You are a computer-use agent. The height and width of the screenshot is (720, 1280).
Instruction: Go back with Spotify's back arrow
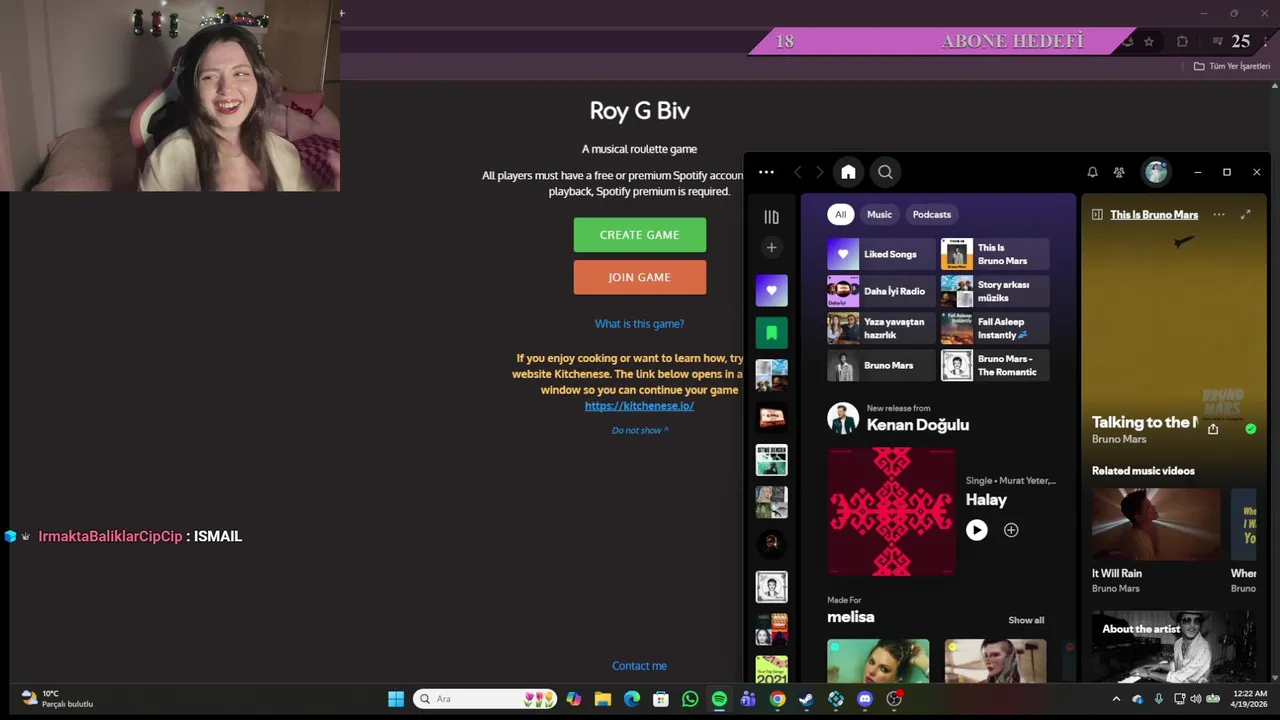click(x=797, y=172)
